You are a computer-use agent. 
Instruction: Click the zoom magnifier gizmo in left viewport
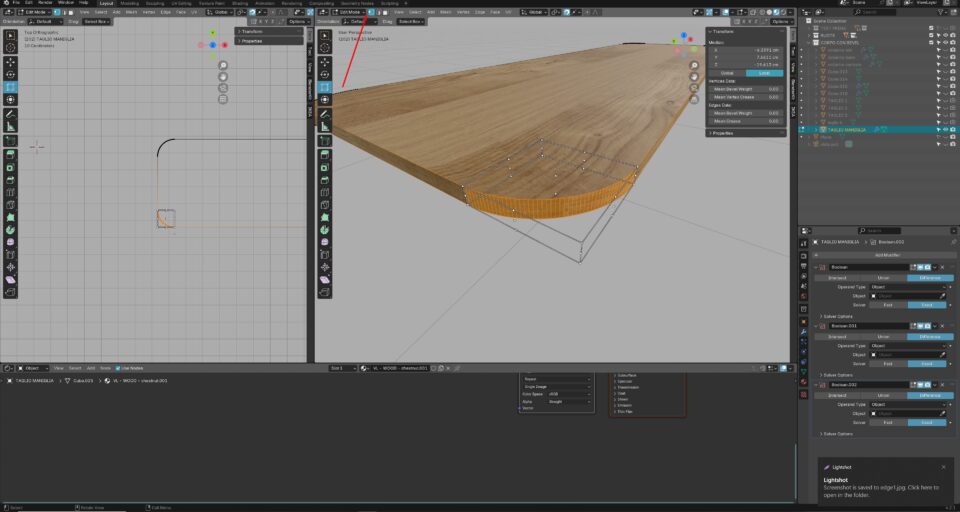click(x=222, y=66)
